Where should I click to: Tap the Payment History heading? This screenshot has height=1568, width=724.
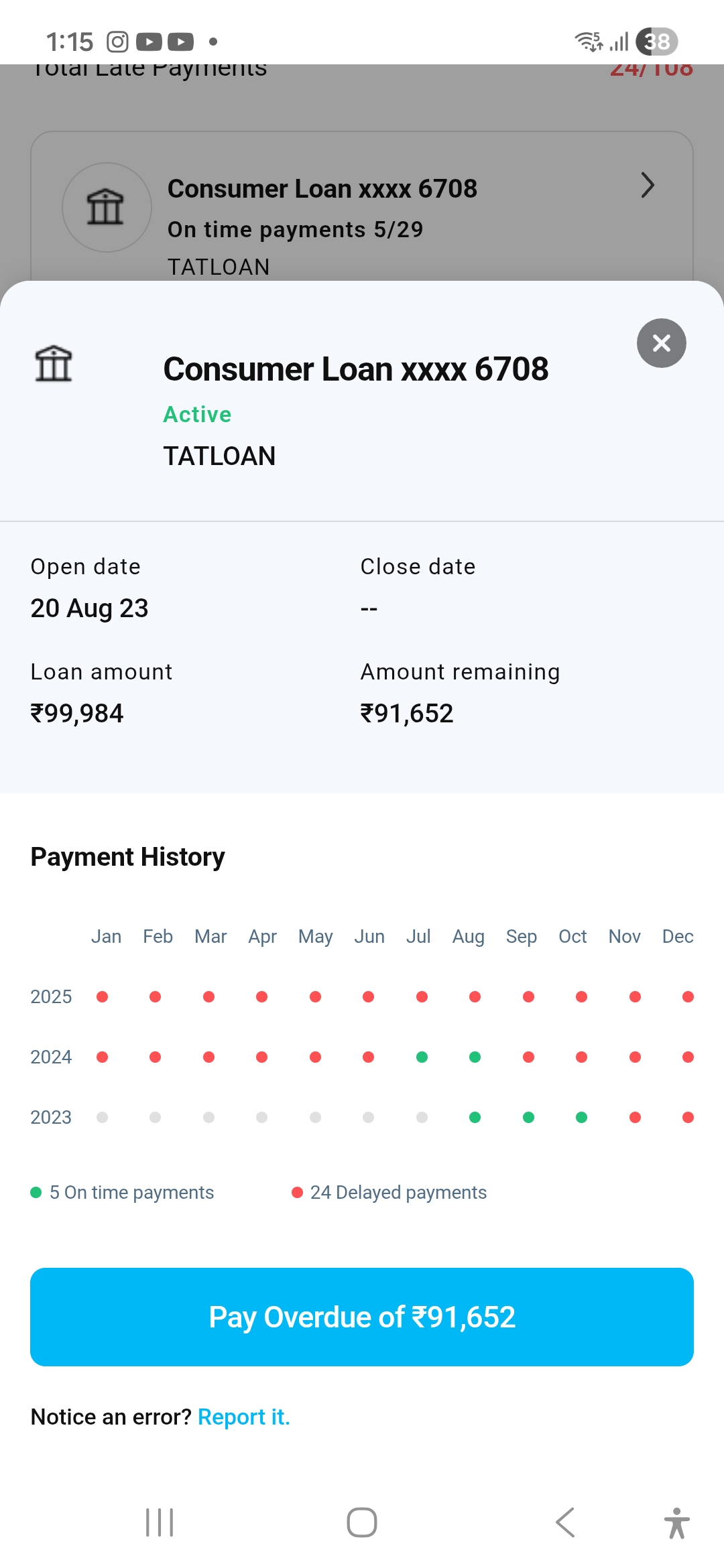tap(128, 857)
